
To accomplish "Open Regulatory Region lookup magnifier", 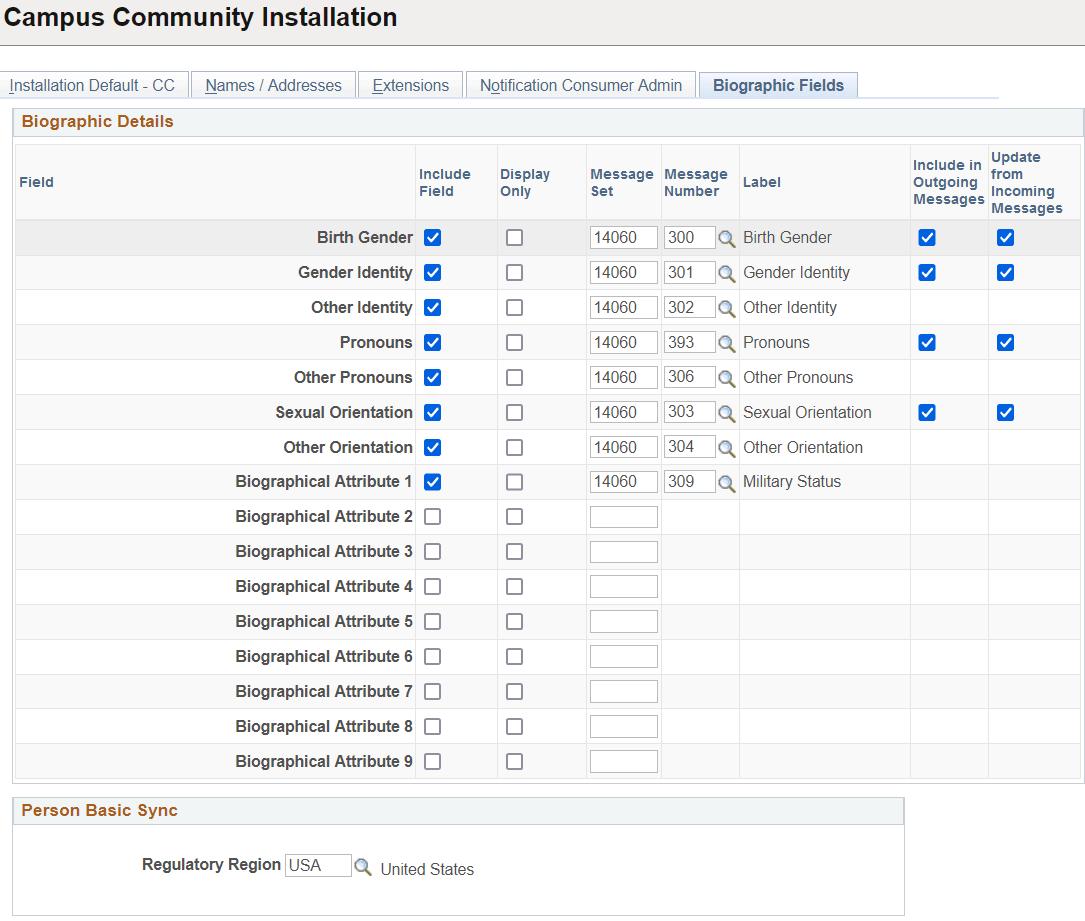I will [363, 866].
